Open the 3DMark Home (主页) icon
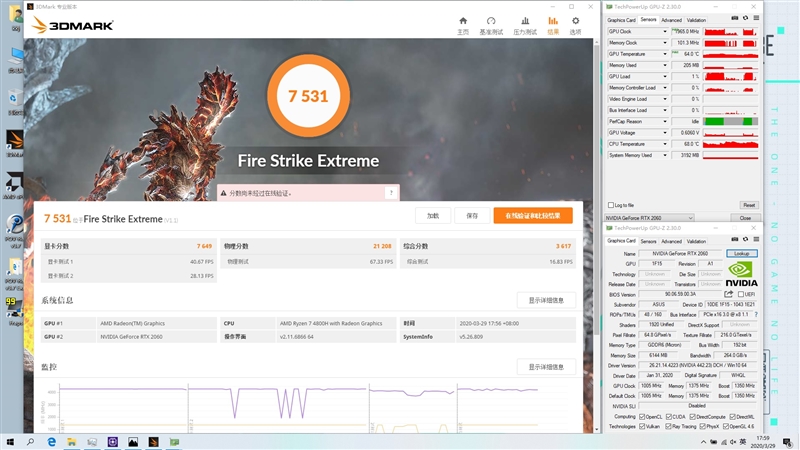The width and height of the screenshot is (800, 450). (462, 23)
